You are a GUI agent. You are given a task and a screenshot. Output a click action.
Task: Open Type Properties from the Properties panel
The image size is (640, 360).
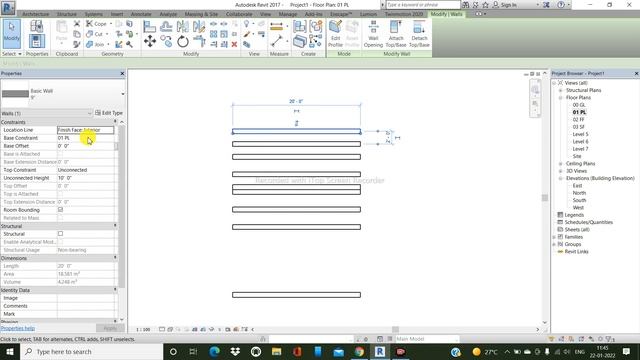(36, 27)
